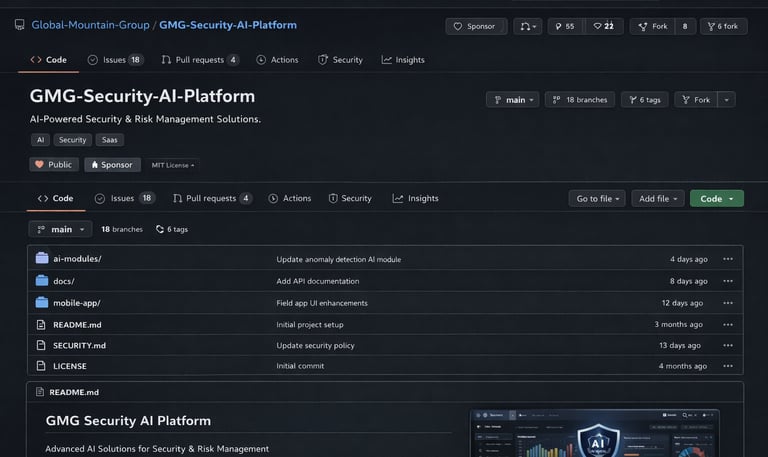Click the Fork button in top header
The height and width of the screenshot is (457, 768).
[x=653, y=26]
